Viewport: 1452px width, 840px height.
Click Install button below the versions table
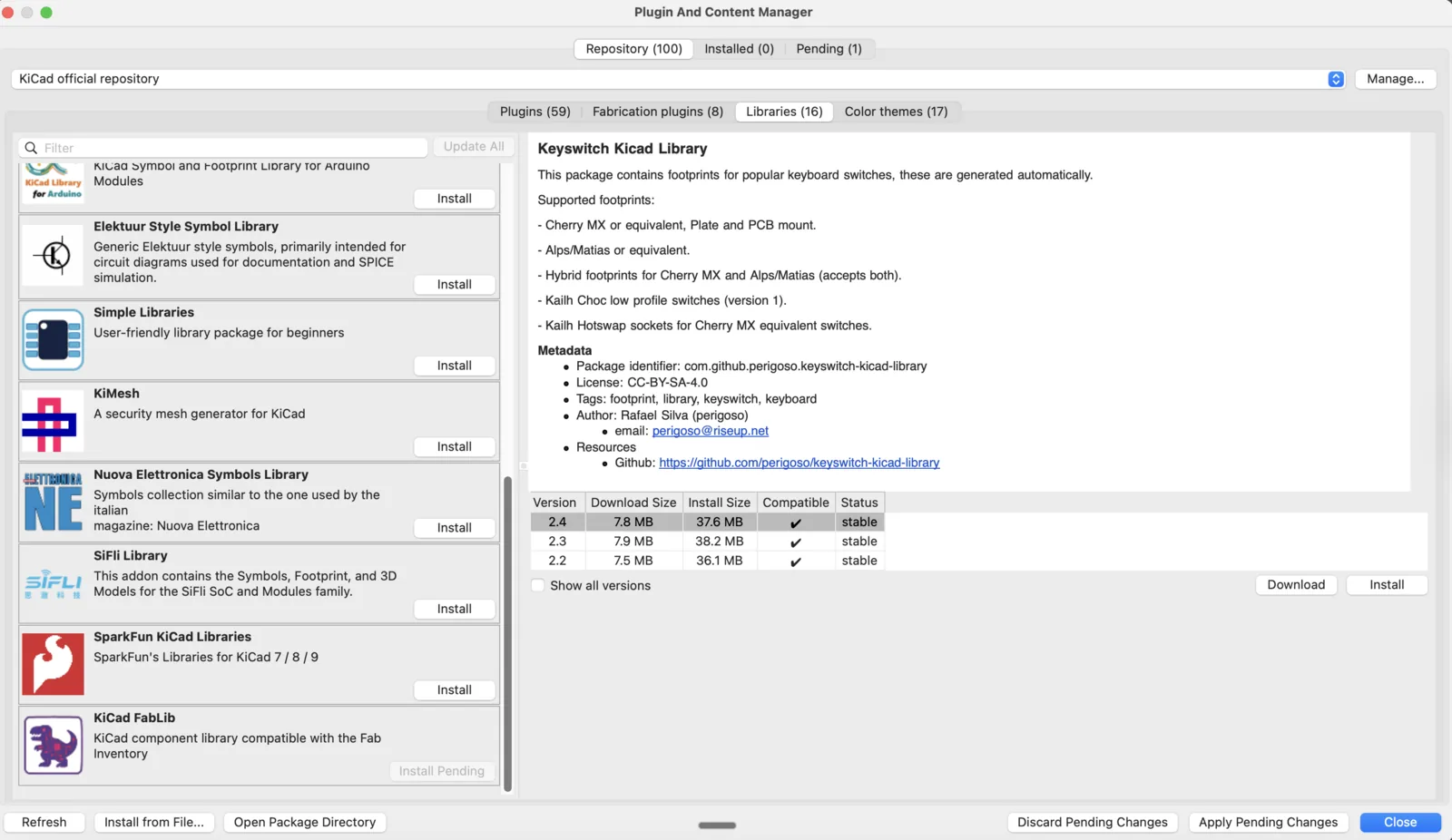click(x=1387, y=585)
